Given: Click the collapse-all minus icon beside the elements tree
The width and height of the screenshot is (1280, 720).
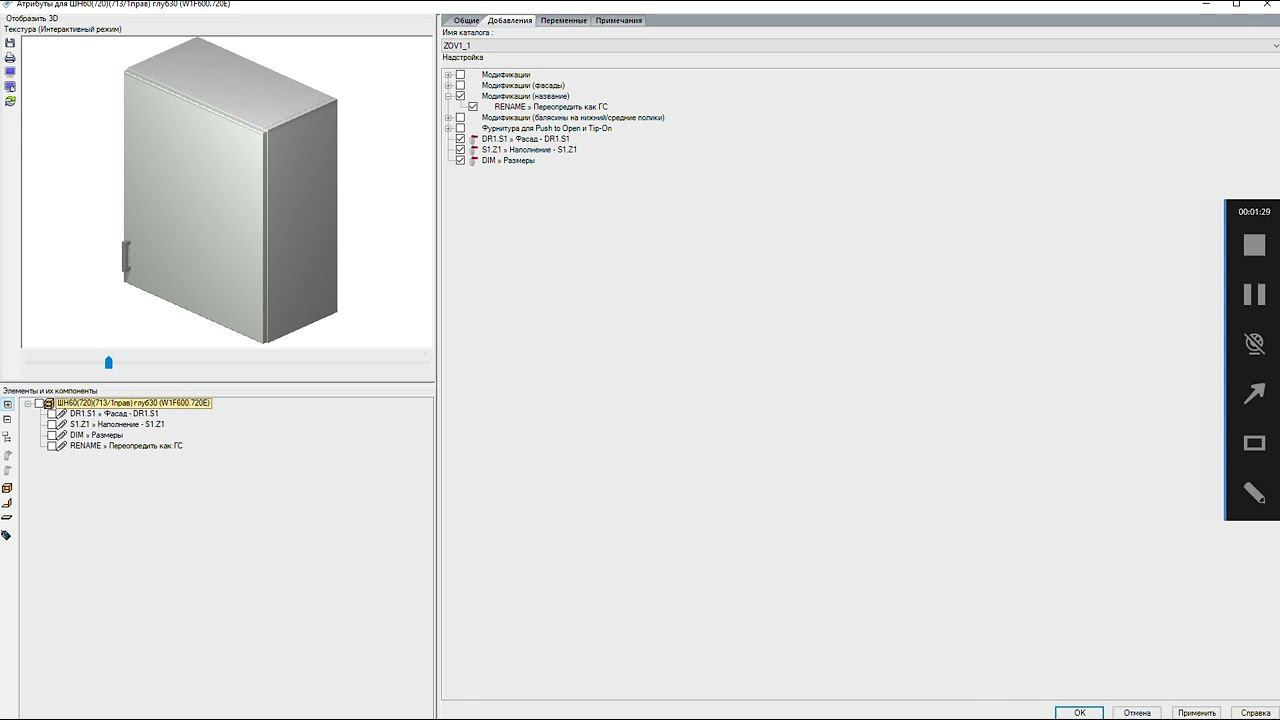Looking at the screenshot, I should (7, 420).
